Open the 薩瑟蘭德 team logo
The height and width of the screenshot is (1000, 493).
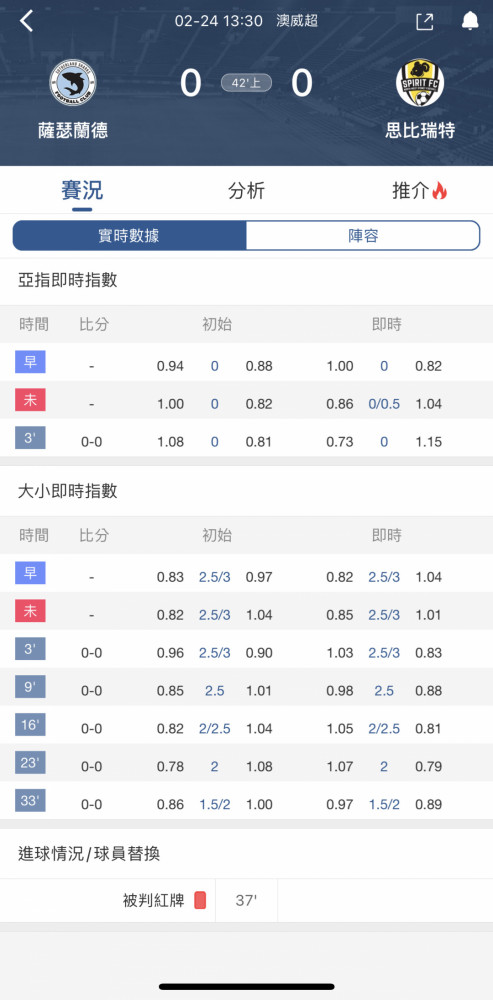click(73, 82)
